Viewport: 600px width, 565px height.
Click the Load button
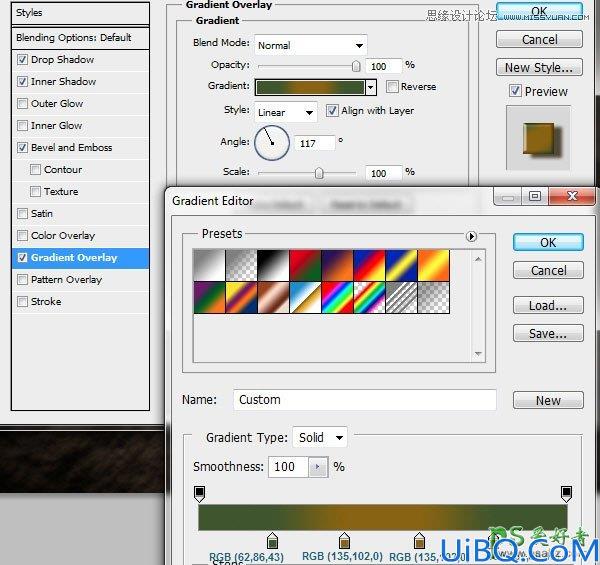[548, 305]
